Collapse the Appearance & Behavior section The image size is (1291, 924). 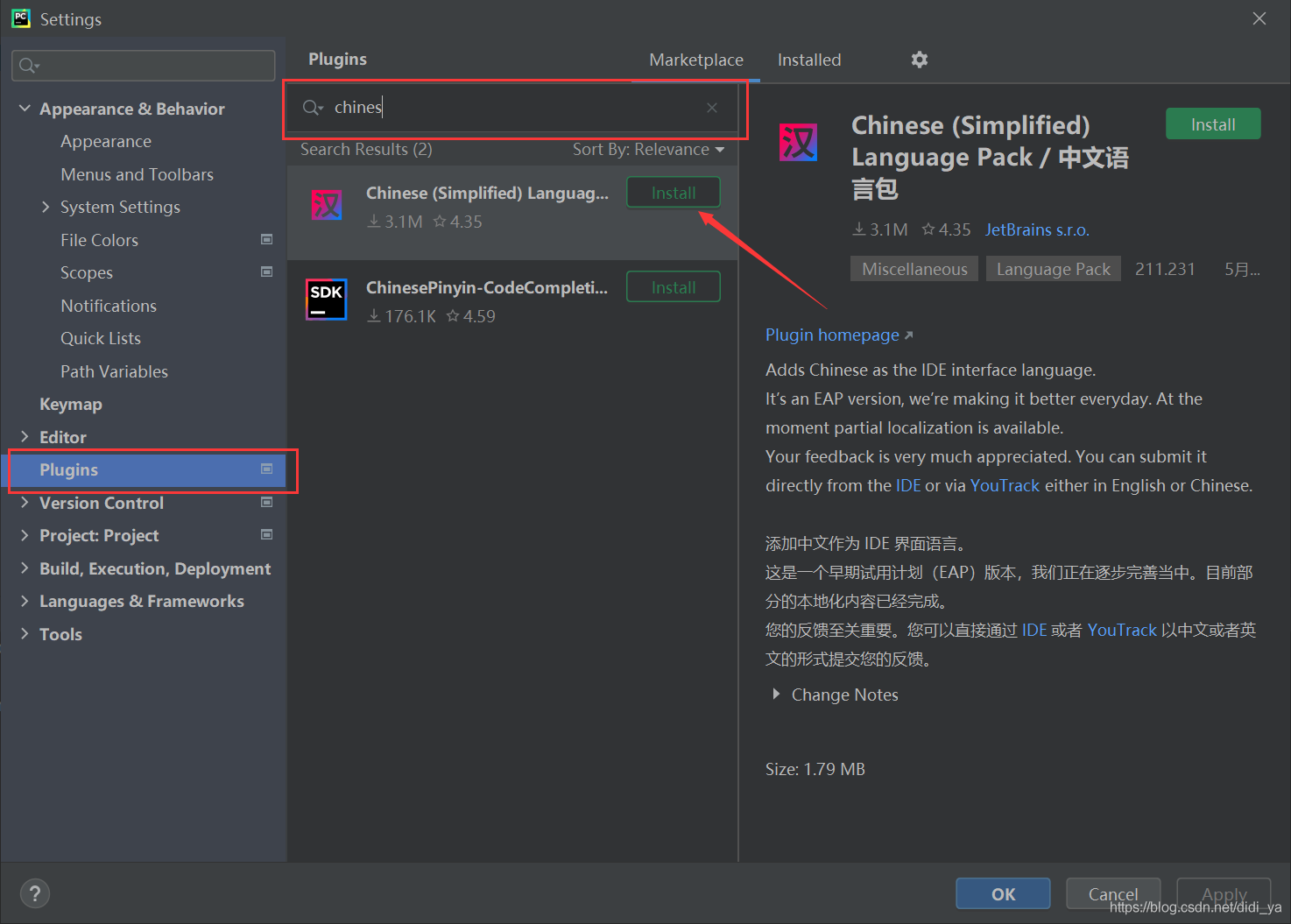tap(25, 109)
